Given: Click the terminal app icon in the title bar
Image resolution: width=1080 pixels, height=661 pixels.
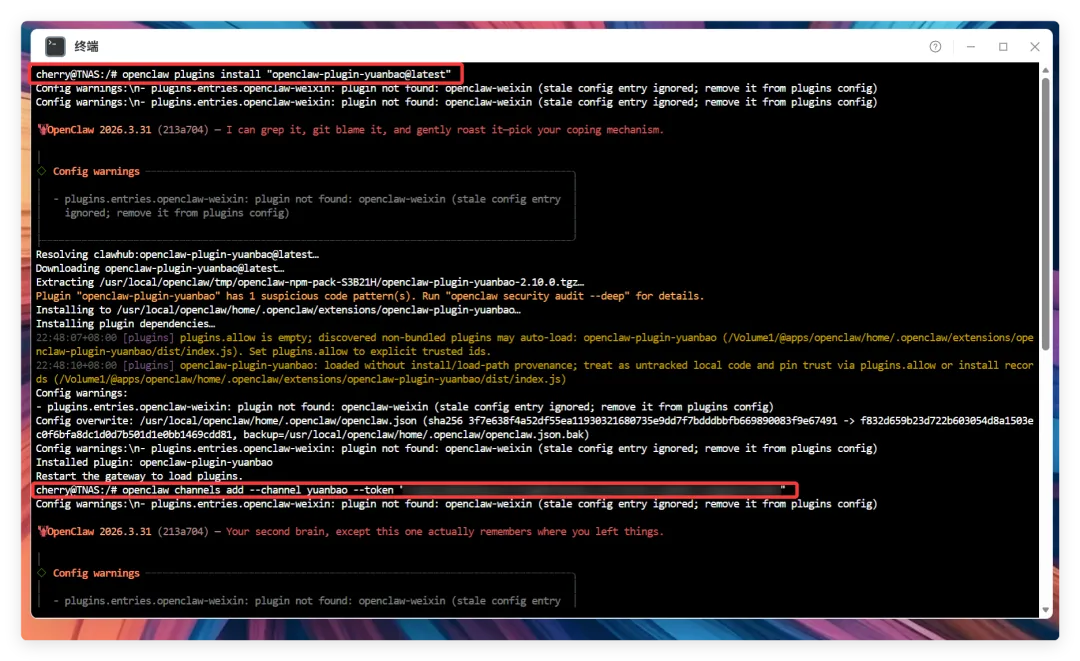Looking at the screenshot, I should (x=55, y=46).
